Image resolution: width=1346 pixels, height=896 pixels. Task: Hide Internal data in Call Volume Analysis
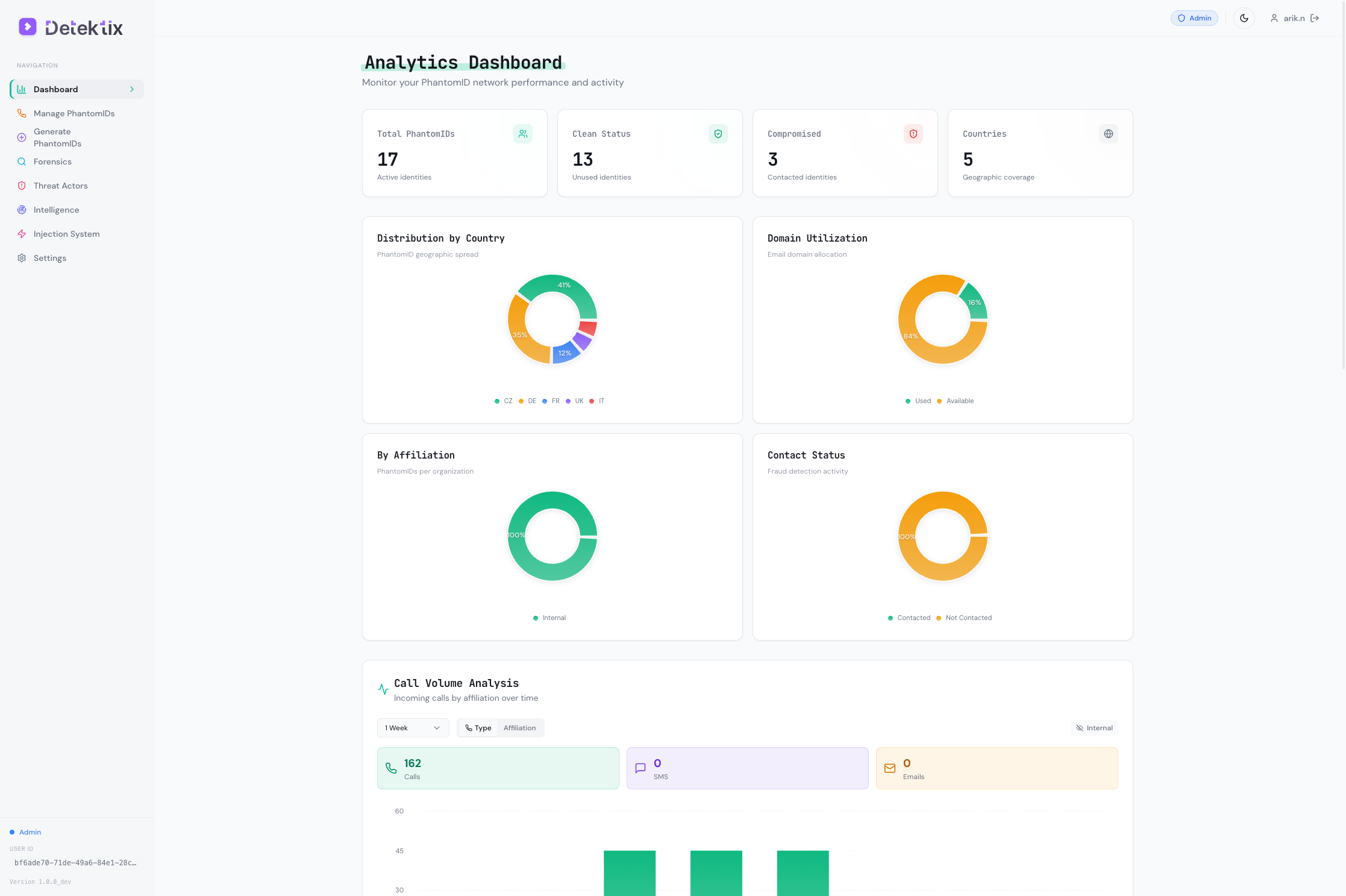[1094, 728]
